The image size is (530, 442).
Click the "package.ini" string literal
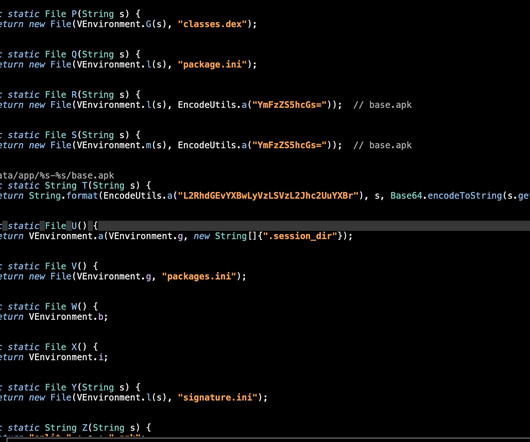coord(212,65)
